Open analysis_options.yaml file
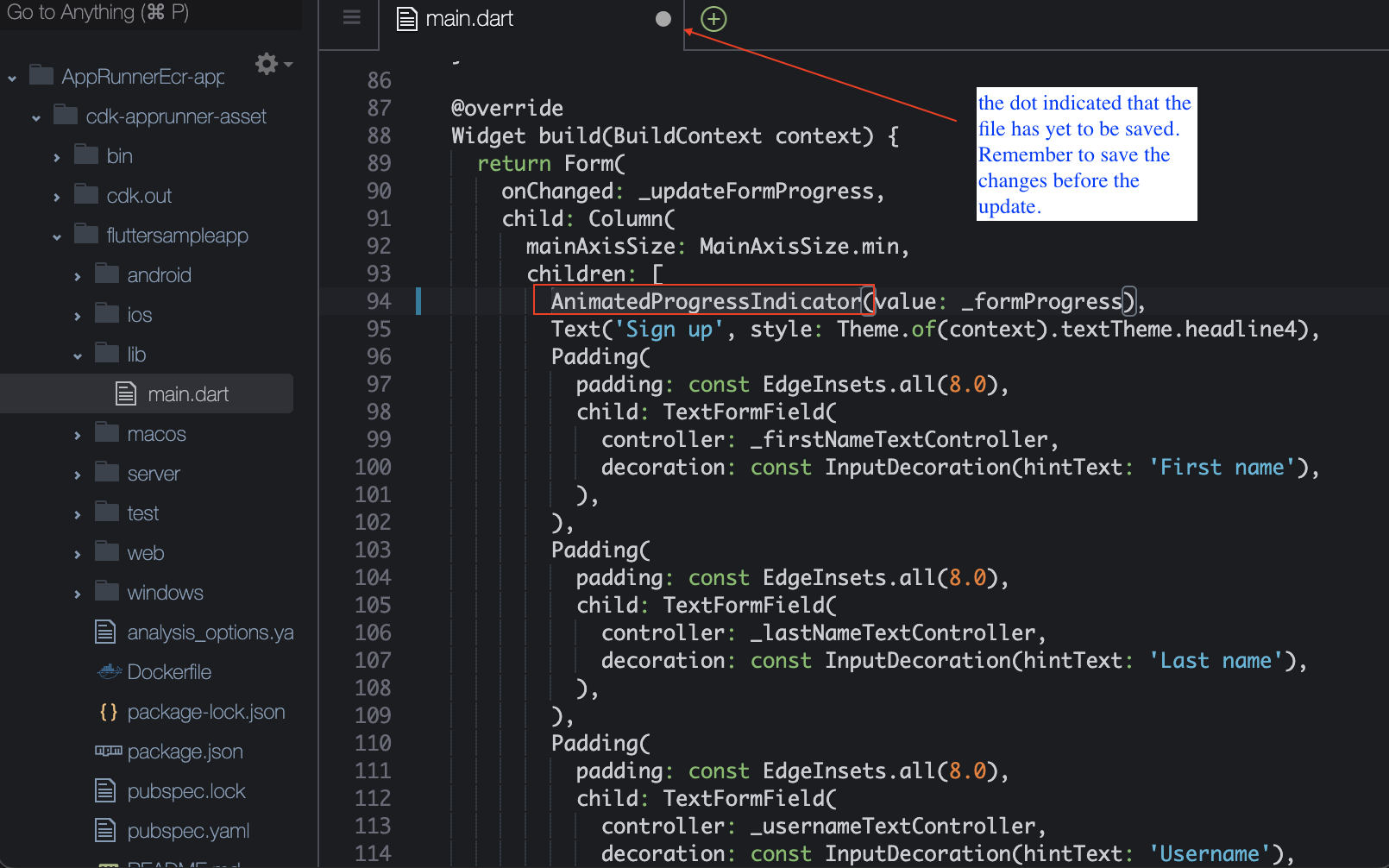The width and height of the screenshot is (1389, 868). point(211,632)
